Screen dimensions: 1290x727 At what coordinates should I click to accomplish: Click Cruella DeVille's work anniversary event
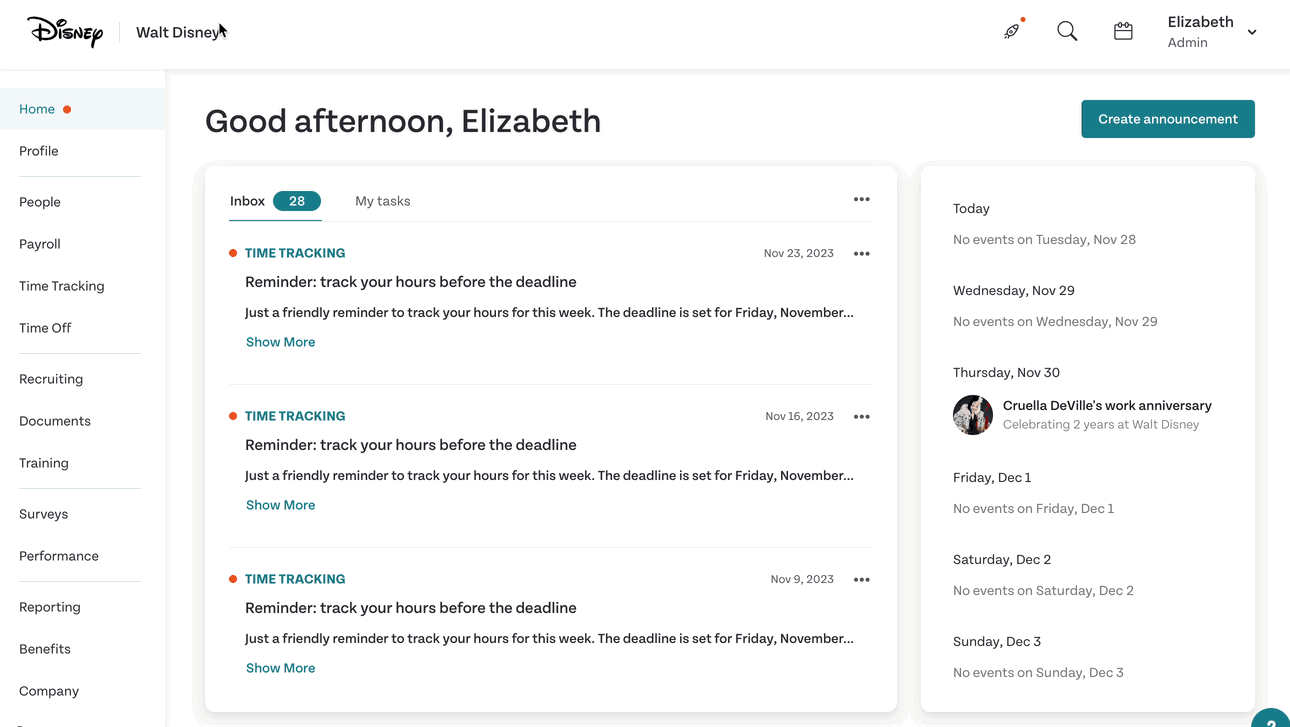(1107, 405)
